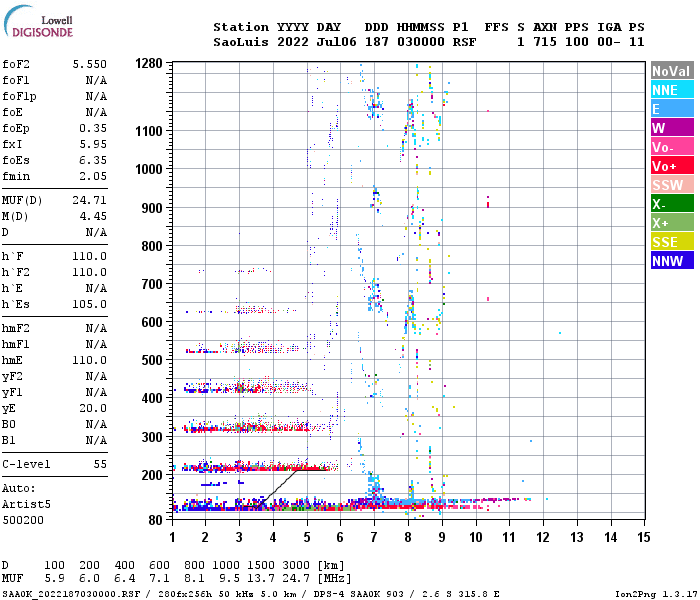The image size is (700, 600).
Task: Click the Jul06 date in header
Action: [x=337, y=42]
